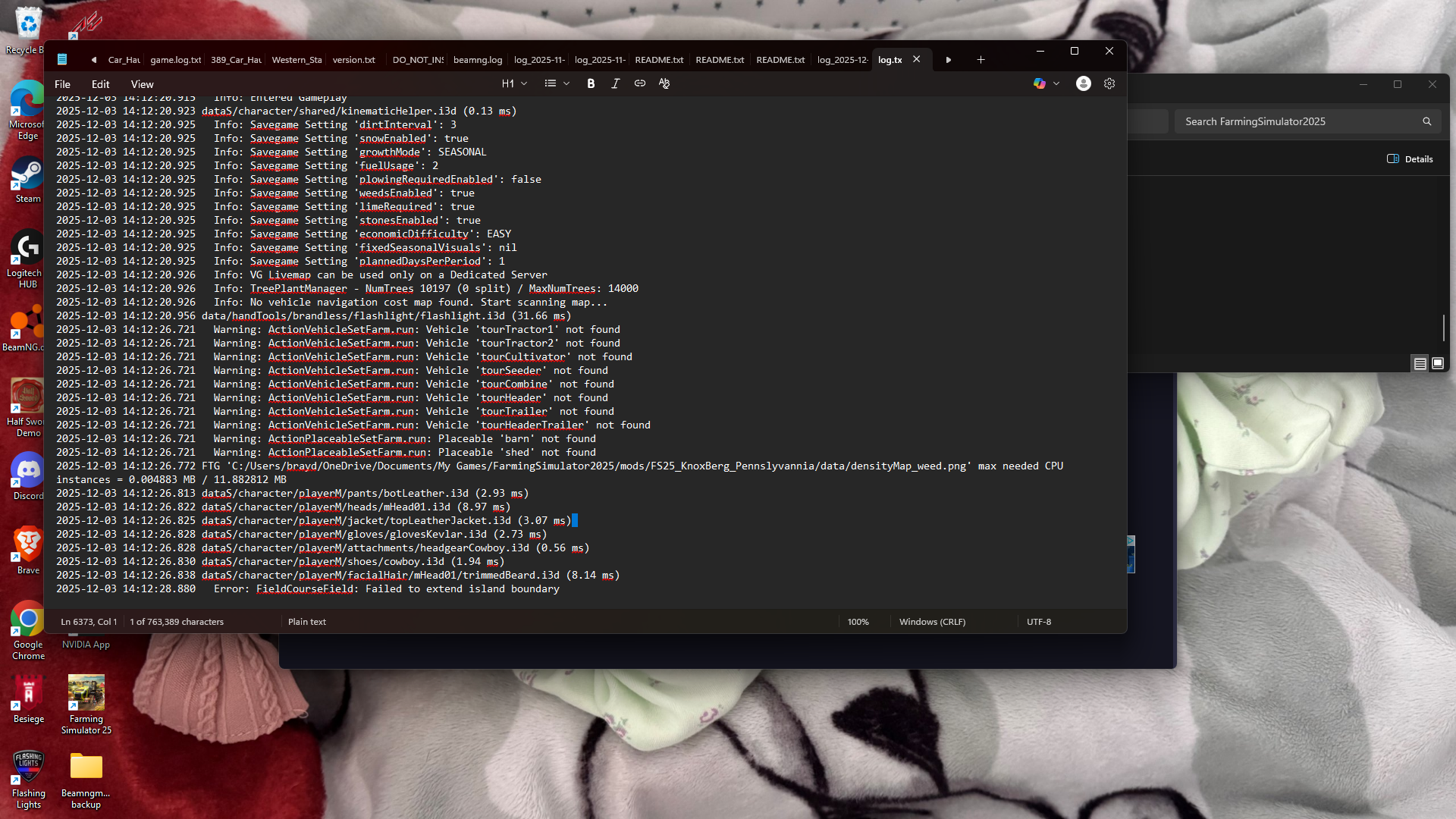Click the insert link icon

640,83
